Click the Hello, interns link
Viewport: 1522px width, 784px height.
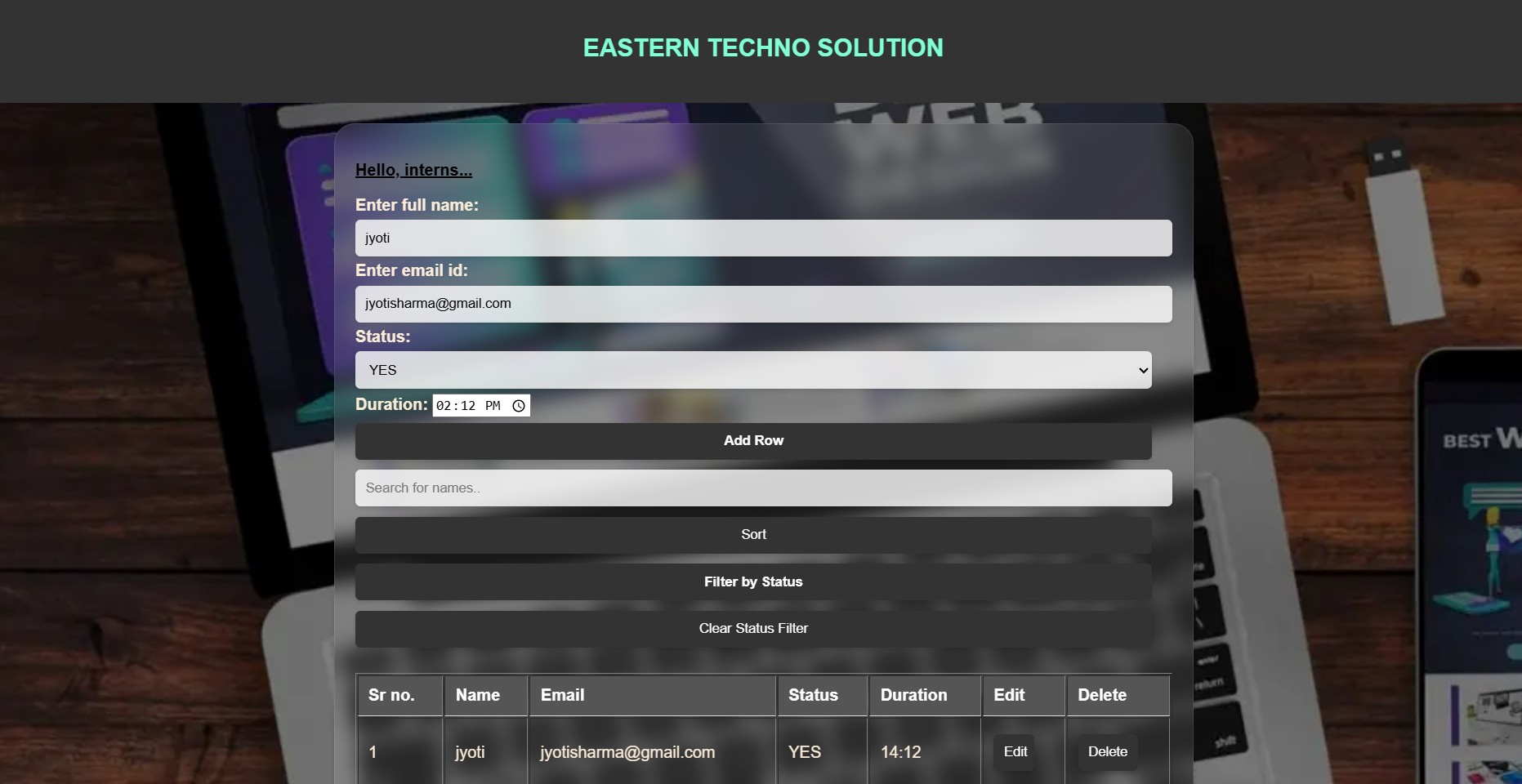click(x=413, y=170)
